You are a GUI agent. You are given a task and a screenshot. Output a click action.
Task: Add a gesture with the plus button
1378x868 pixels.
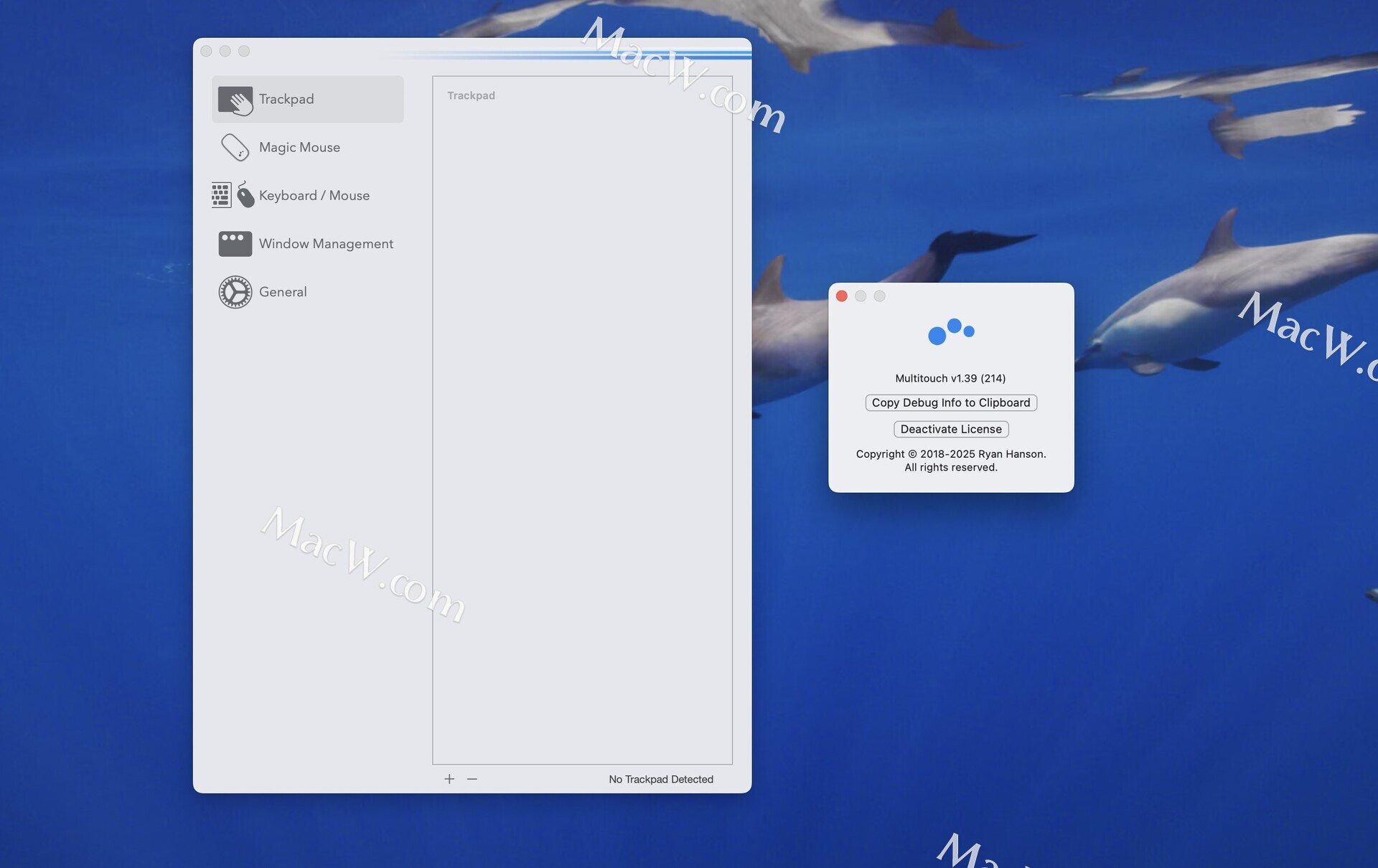coord(449,779)
